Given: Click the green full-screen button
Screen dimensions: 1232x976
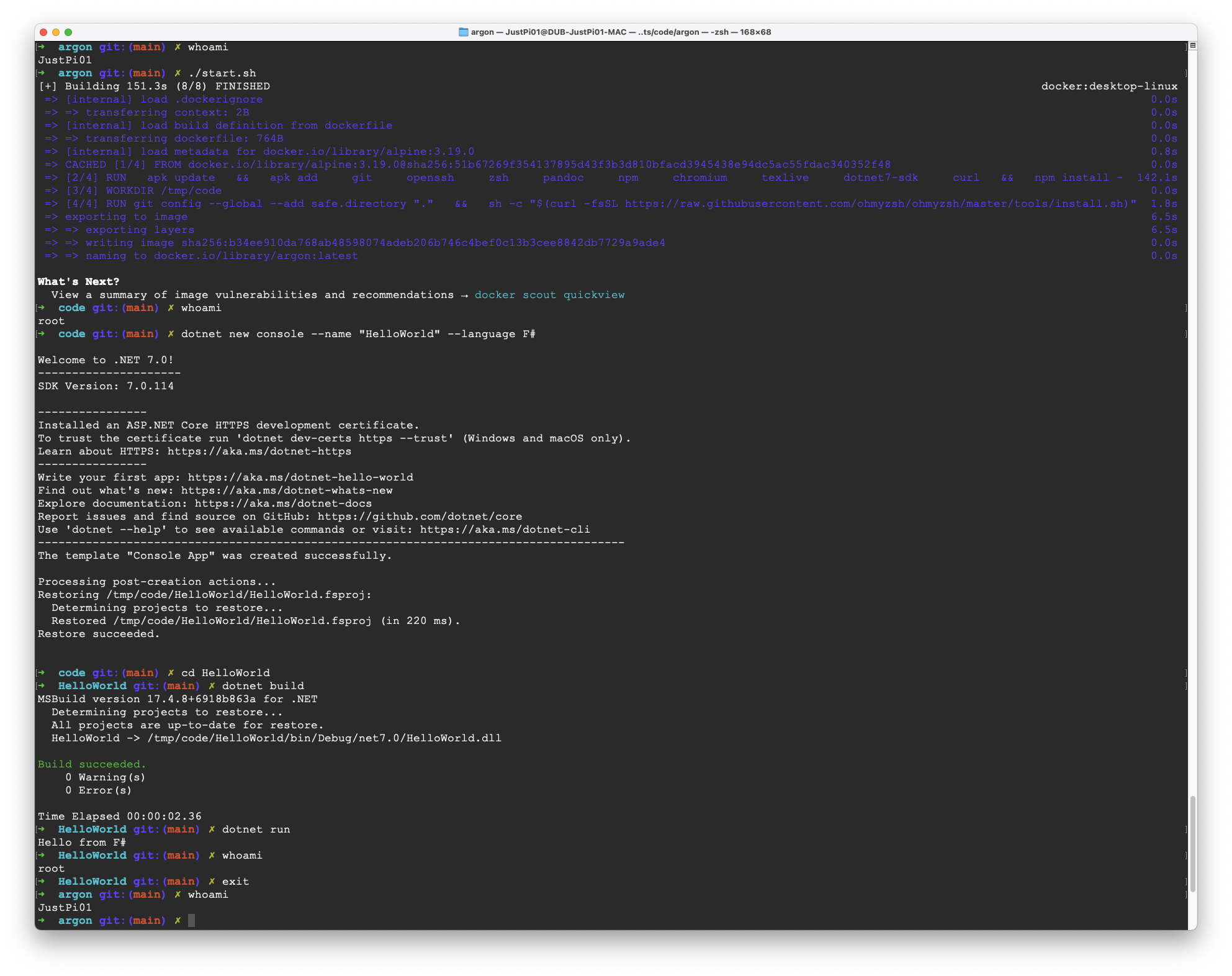Looking at the screenshot, I should (x=68, y=32).
